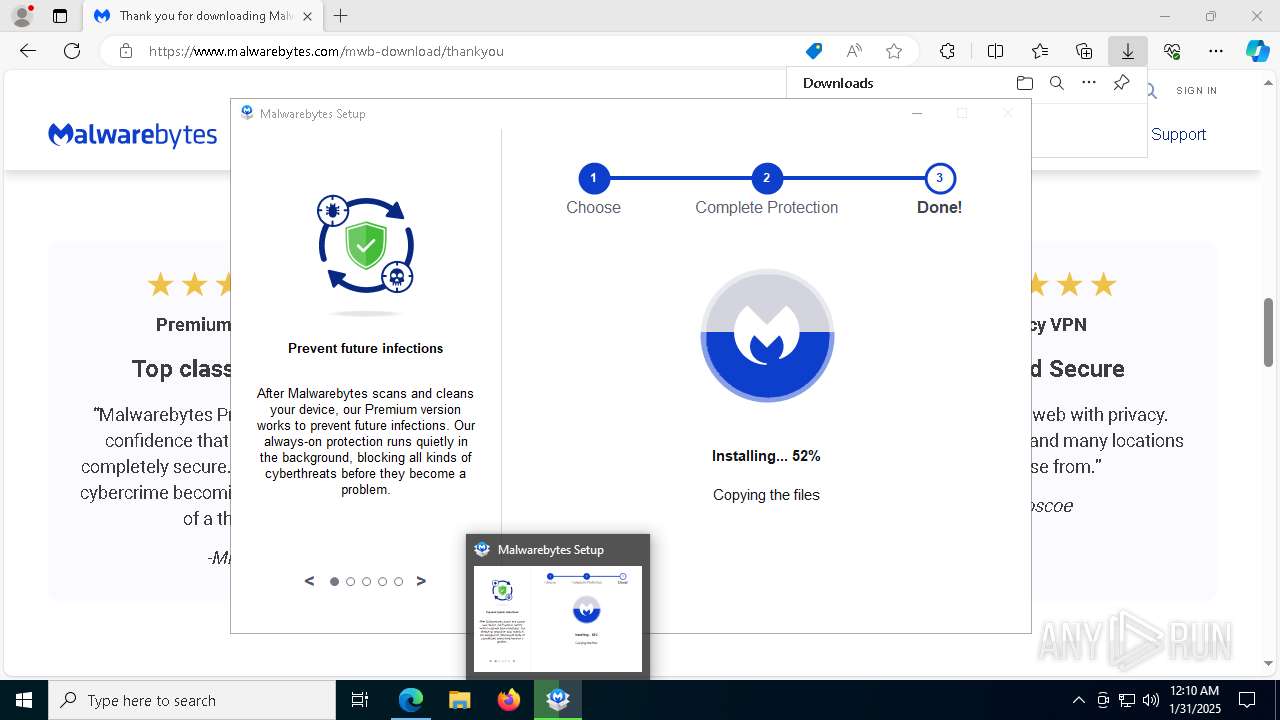This screenshot has height=720, width=1280.
Task: Add page to favorites star
Action: click(894, 51)
